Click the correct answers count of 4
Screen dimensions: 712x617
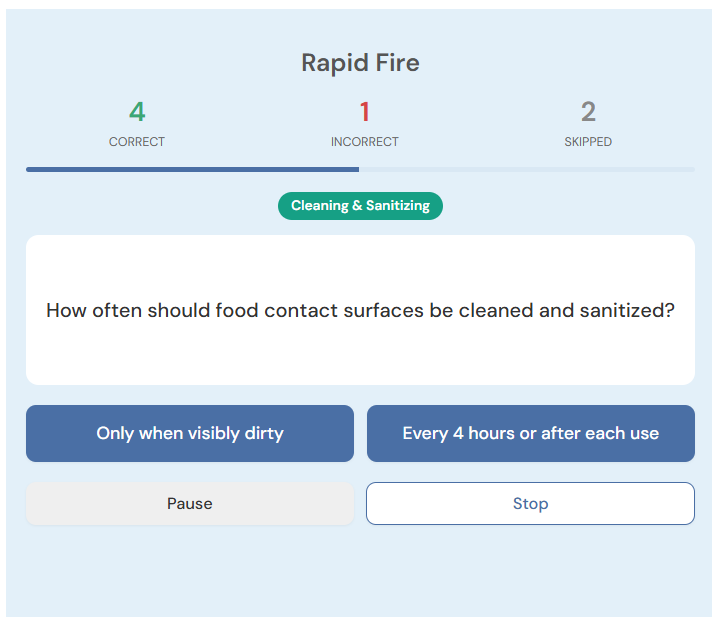click(x=137, y=112)
